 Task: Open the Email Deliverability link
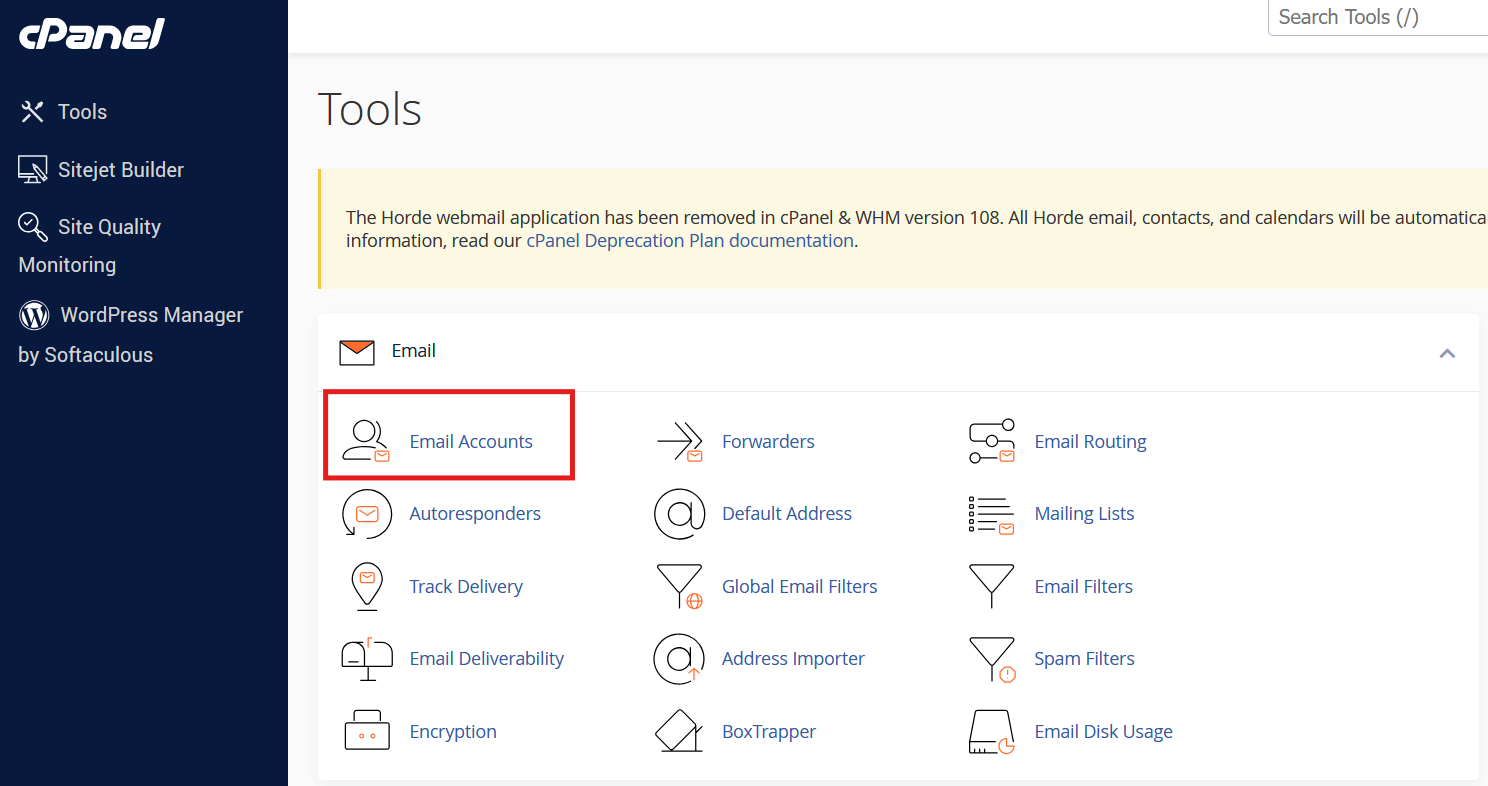point(487,658)
